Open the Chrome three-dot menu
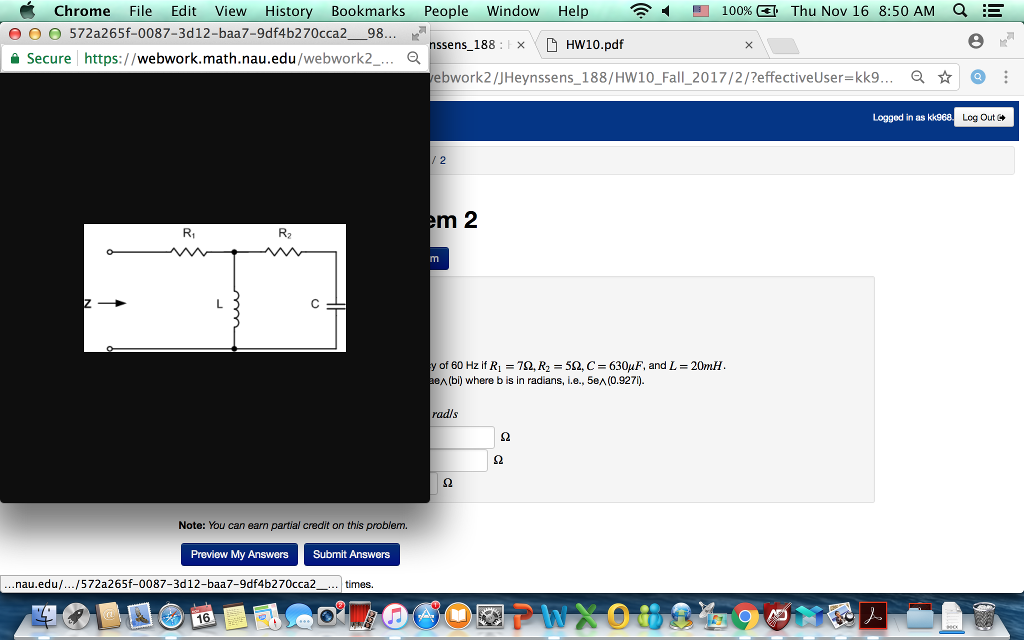Image resolution: width=1024 pixels, height=640 pixels. tap(1005, 77)
